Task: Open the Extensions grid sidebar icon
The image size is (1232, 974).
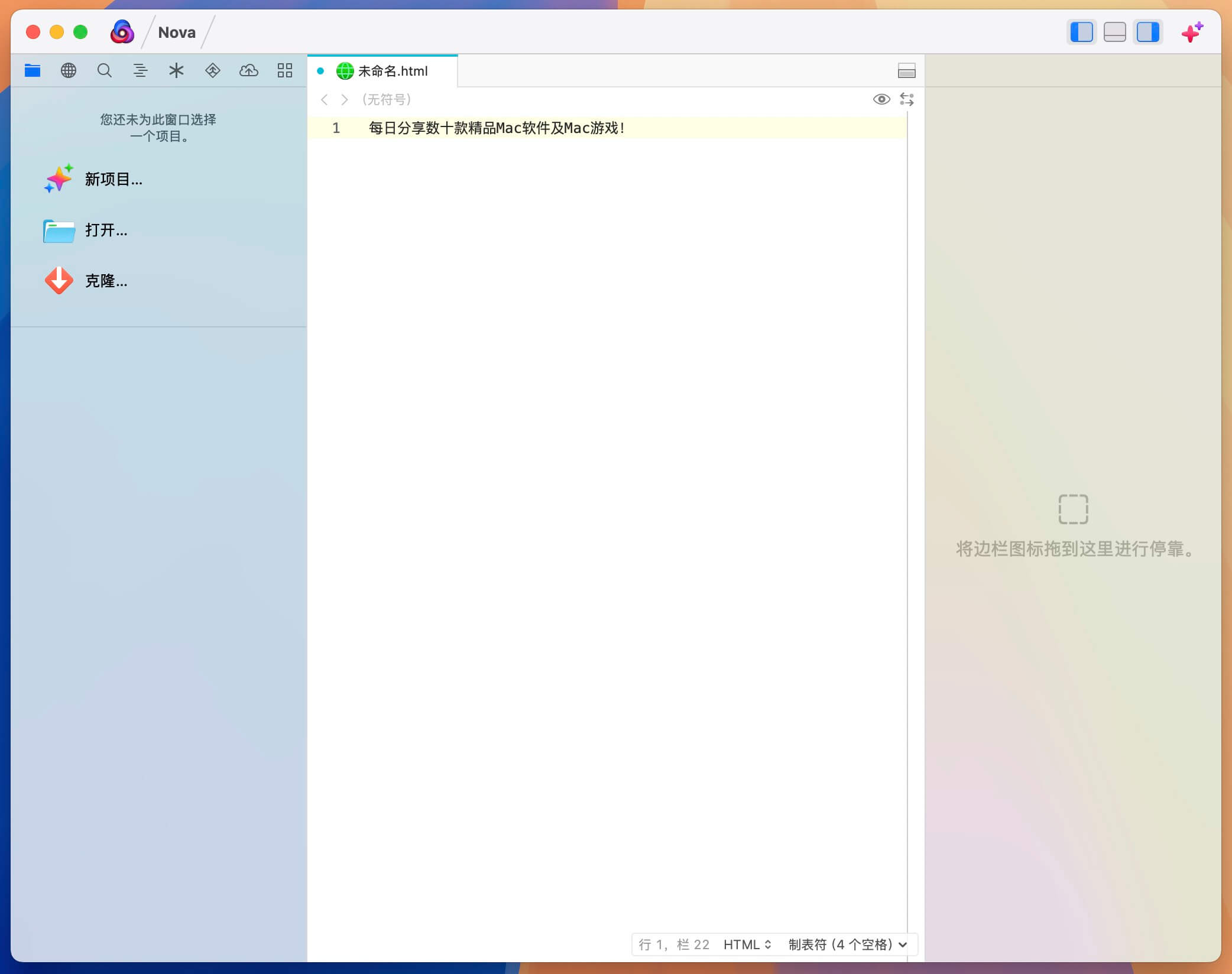Action: (285, 70)
